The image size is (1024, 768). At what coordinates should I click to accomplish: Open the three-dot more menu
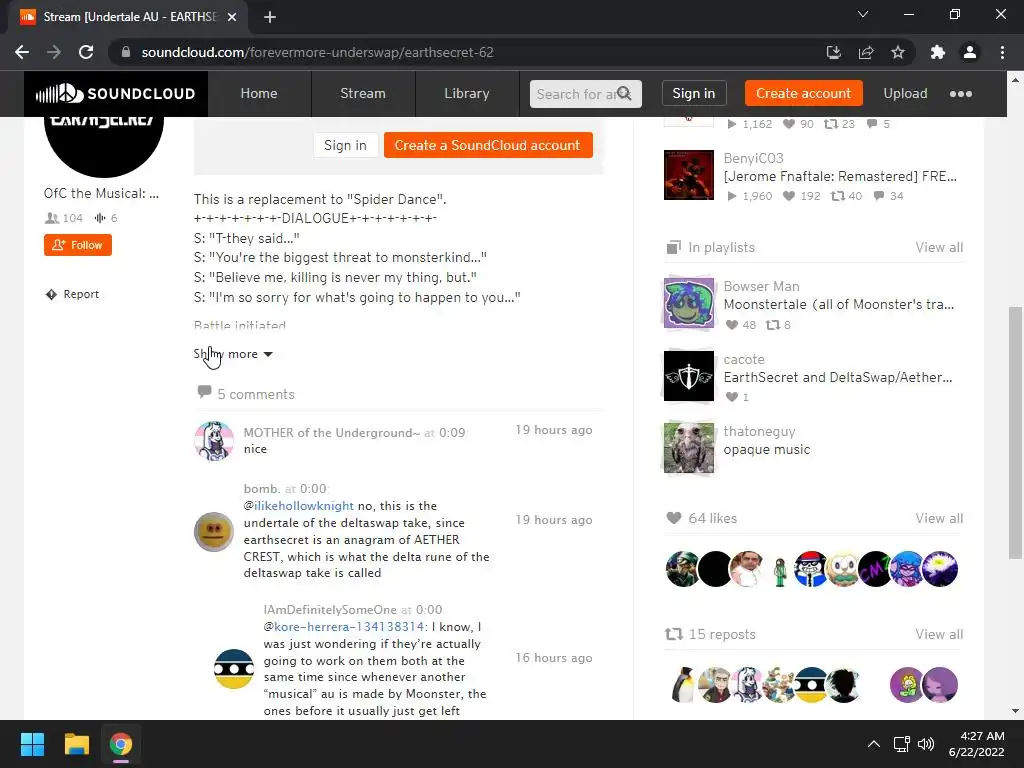(x=961, y=94)
